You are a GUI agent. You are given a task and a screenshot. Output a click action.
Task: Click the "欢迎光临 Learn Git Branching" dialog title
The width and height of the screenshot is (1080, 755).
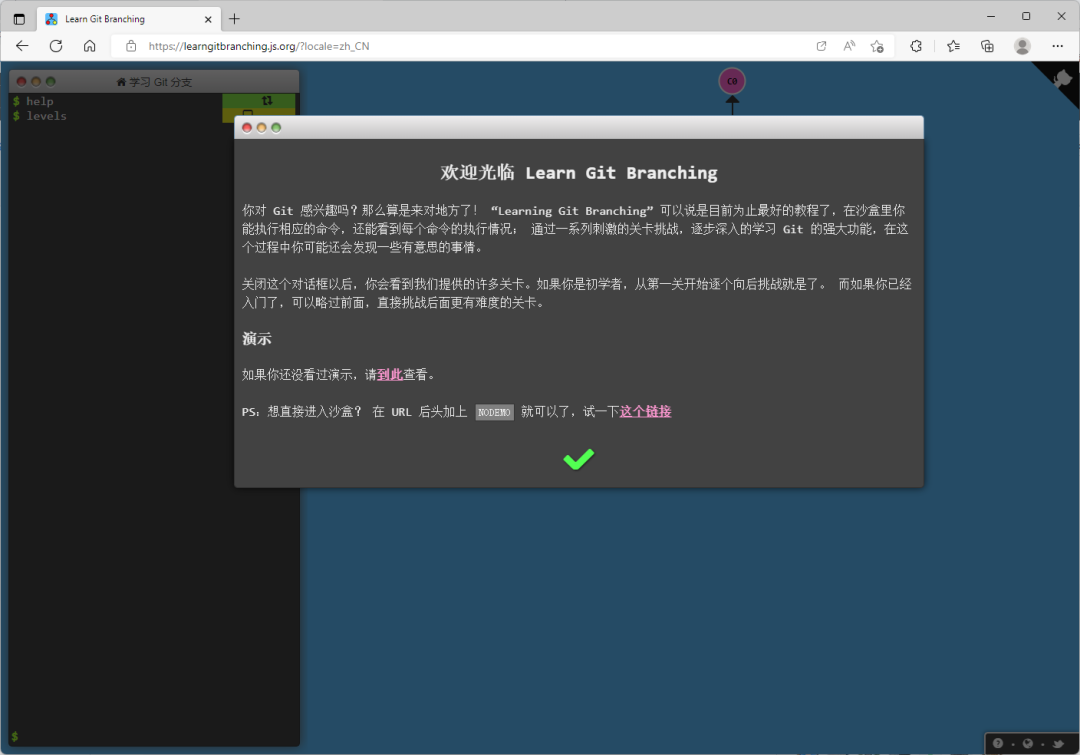coord(579,172)
